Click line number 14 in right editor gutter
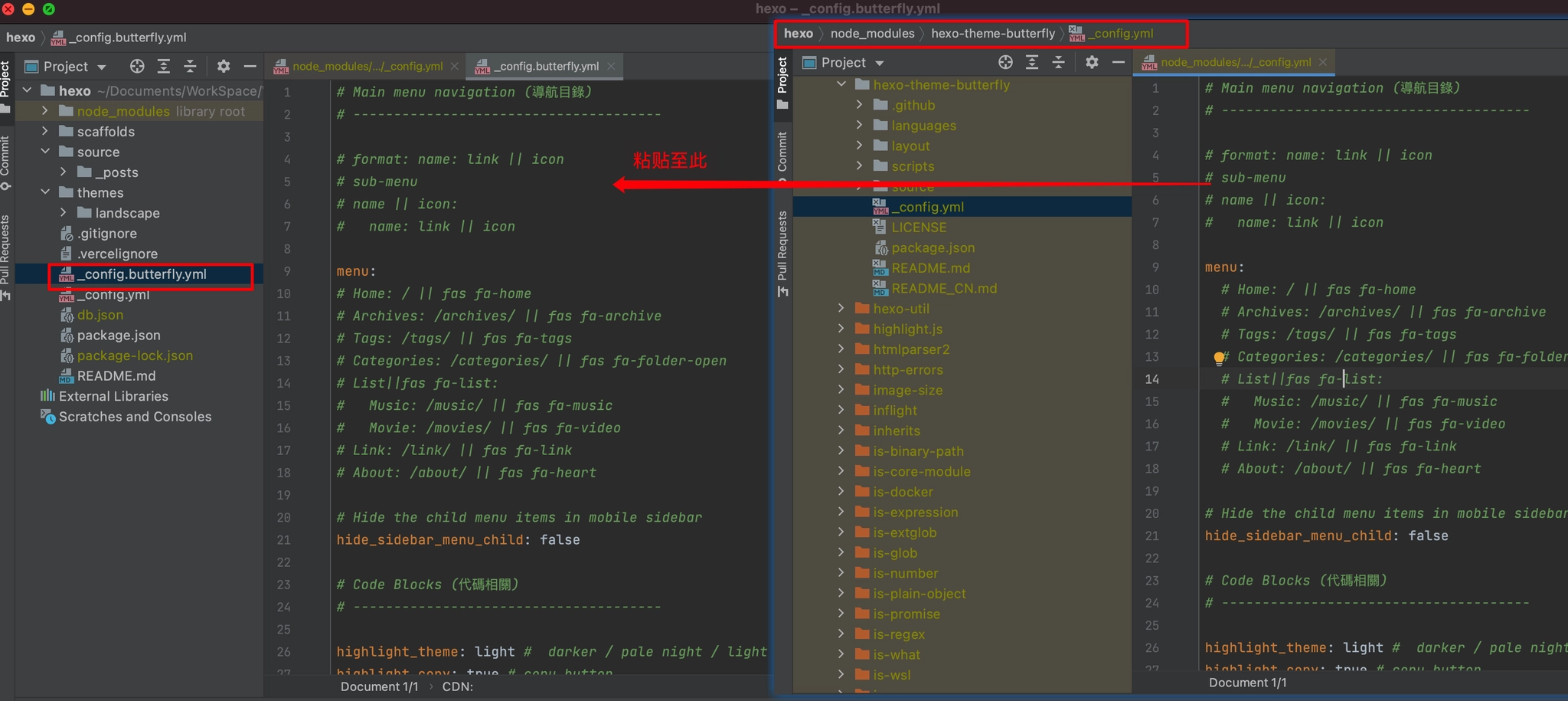Viewport: 1568px width, 701px height. (x=1151, y=379)
